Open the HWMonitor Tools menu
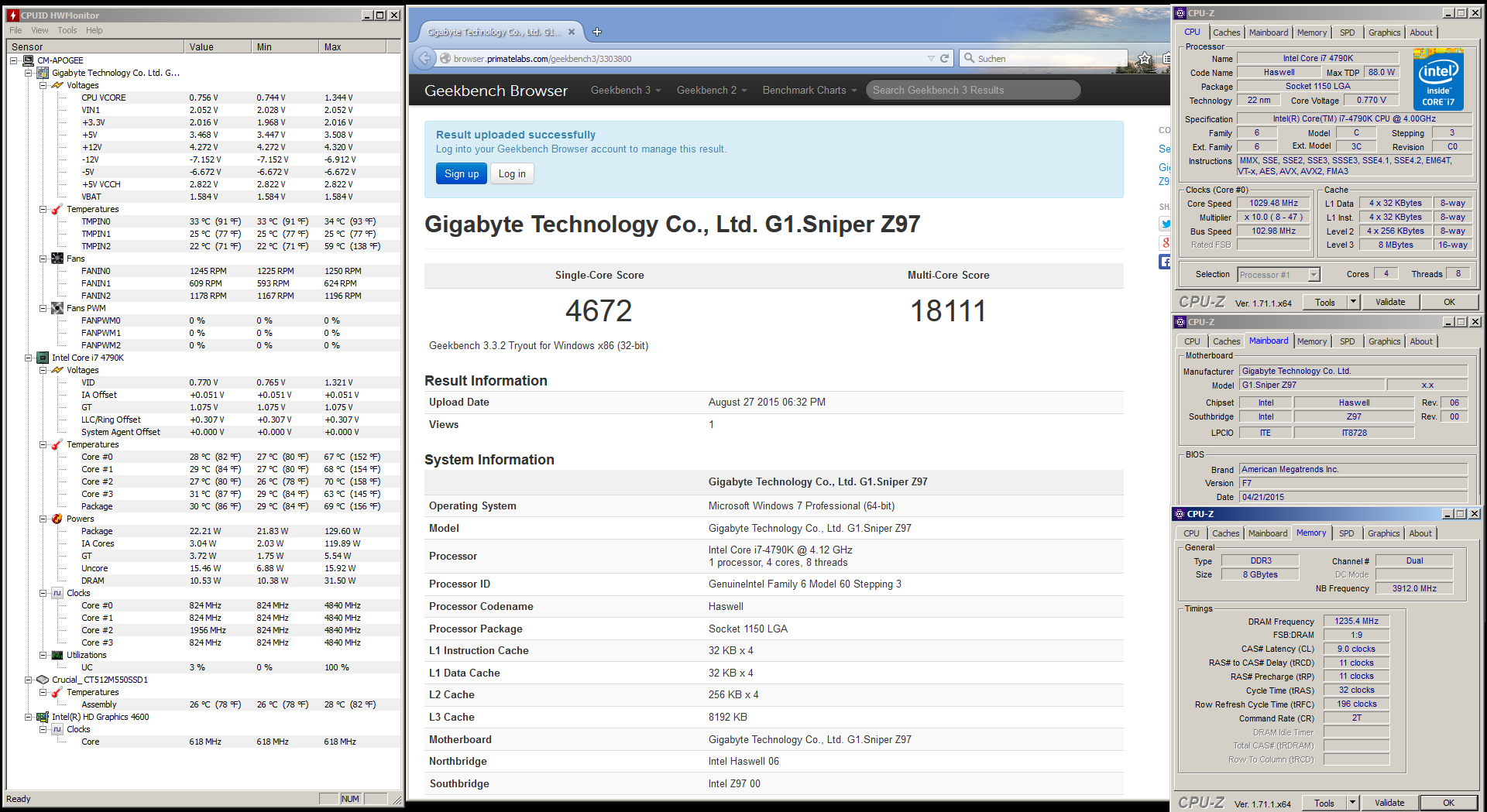This screenshot has height=812, width=1487. 67,30
